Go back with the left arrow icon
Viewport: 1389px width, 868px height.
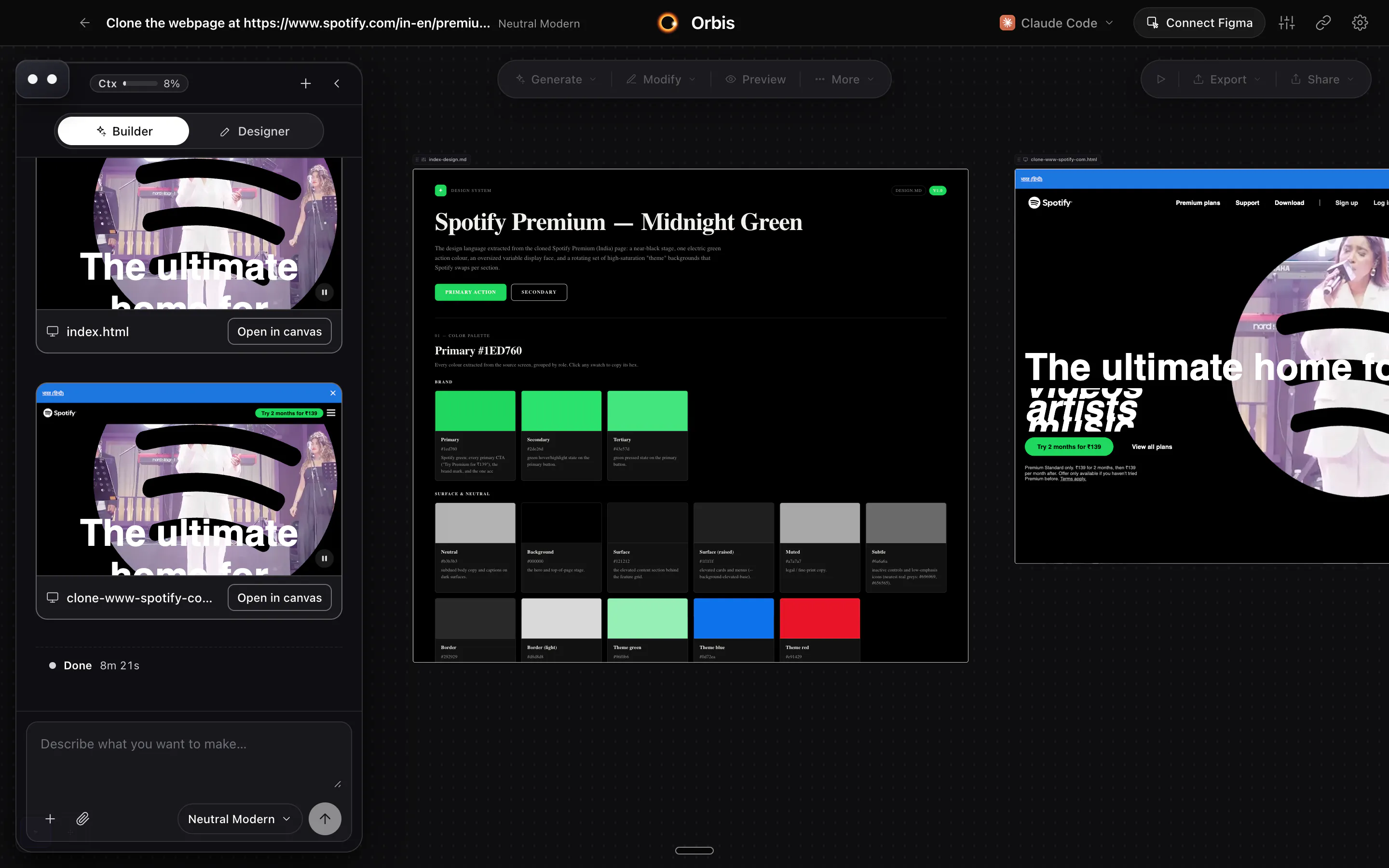point(84,23)
